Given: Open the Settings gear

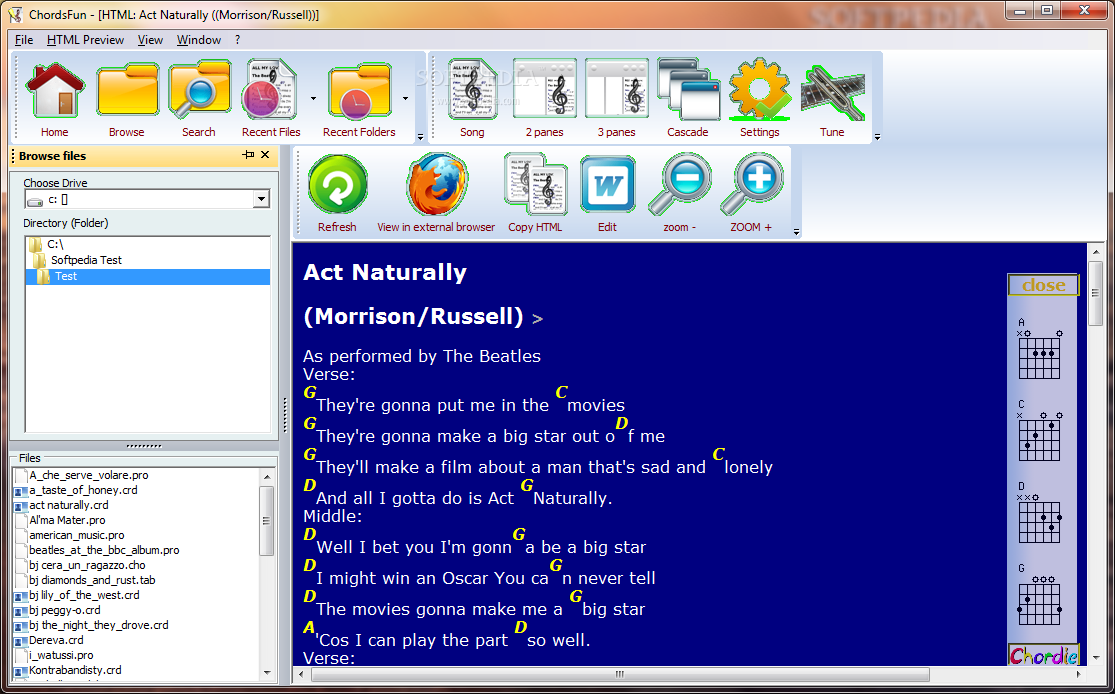Looking at the screenshot, I should click(759, 90).
